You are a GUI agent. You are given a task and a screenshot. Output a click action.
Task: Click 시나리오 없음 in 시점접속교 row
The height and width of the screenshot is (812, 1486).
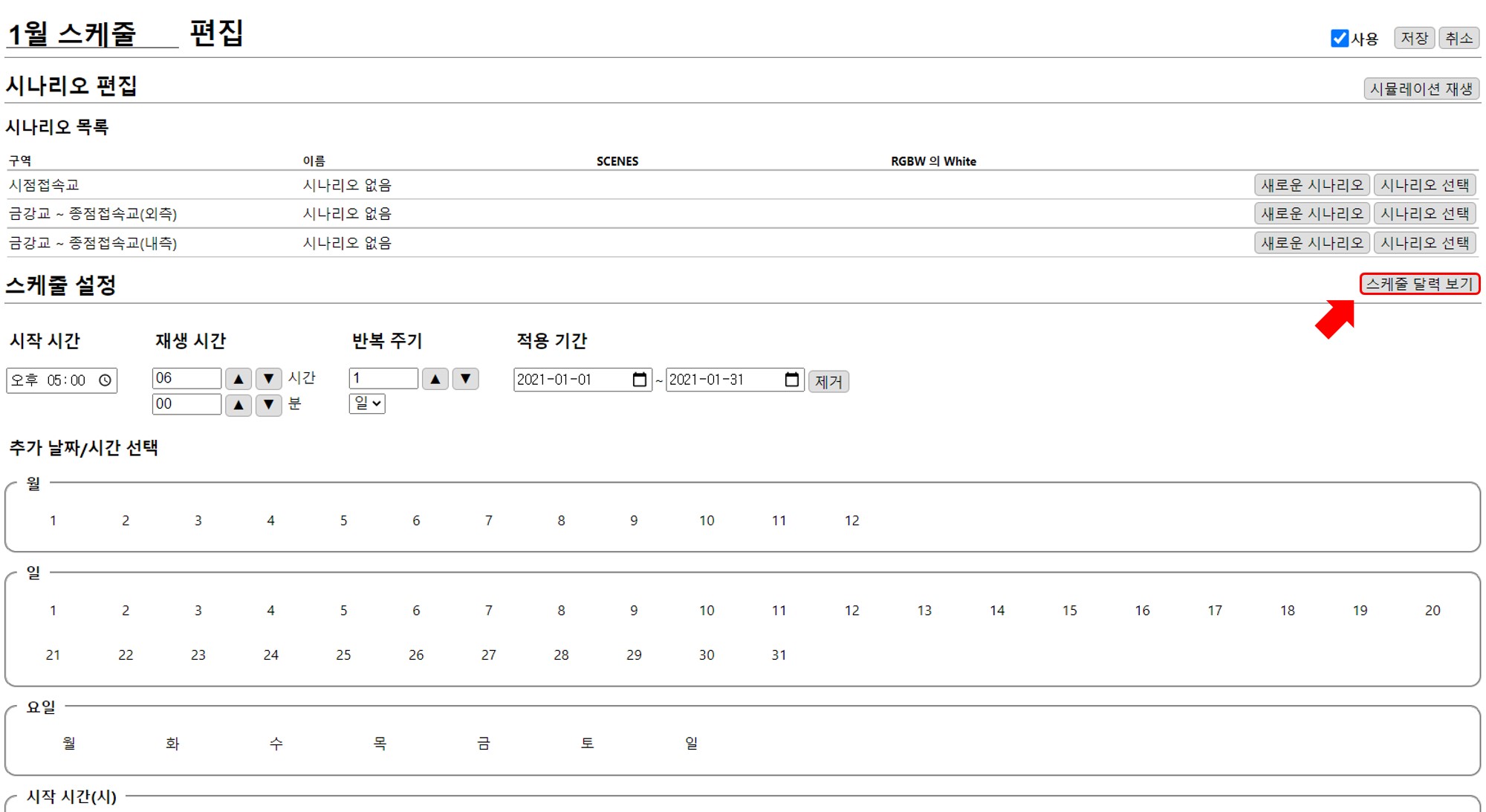point(347,185)
